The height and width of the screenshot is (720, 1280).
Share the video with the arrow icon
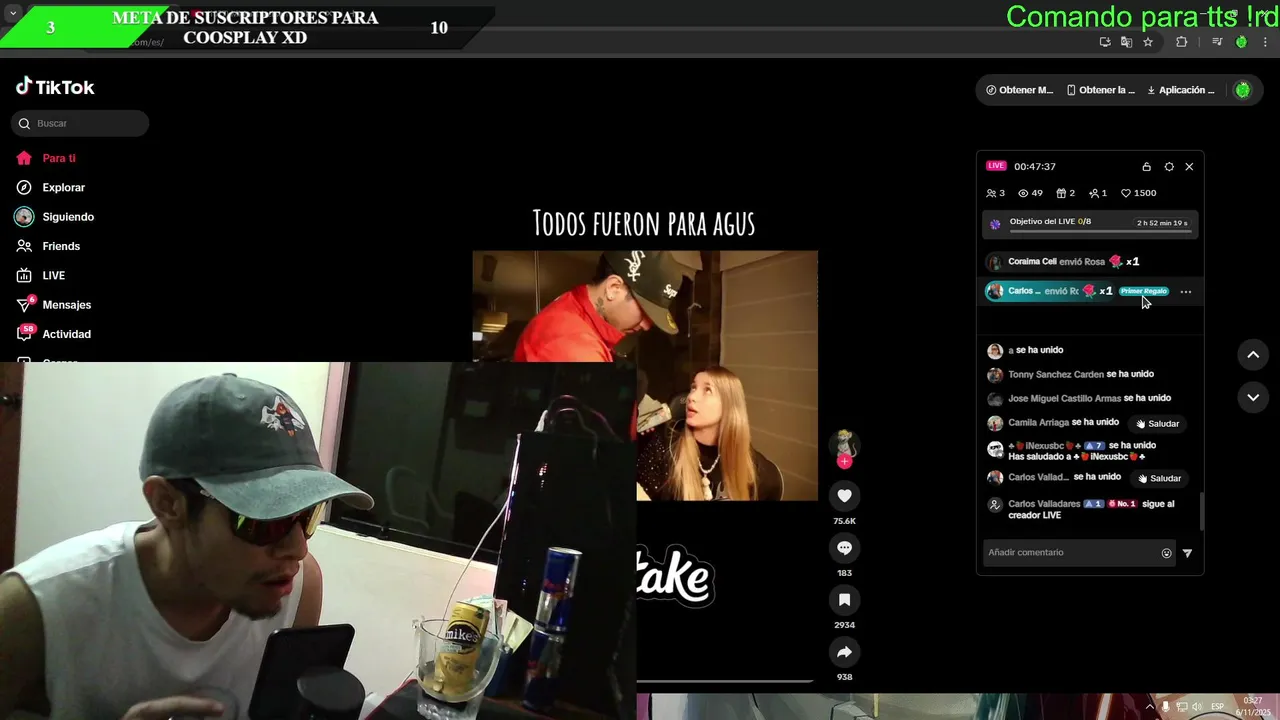point(844,652)
